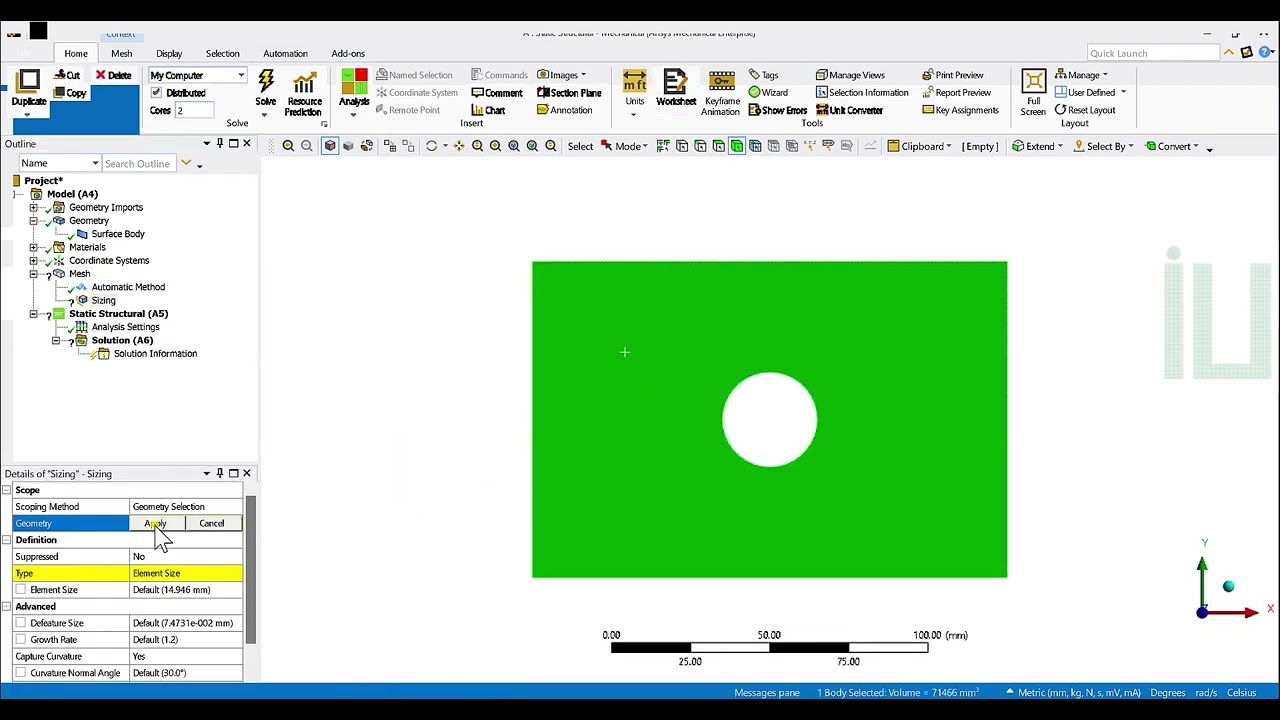
Task: Check the Element Size checkbox
Action: 21,590
